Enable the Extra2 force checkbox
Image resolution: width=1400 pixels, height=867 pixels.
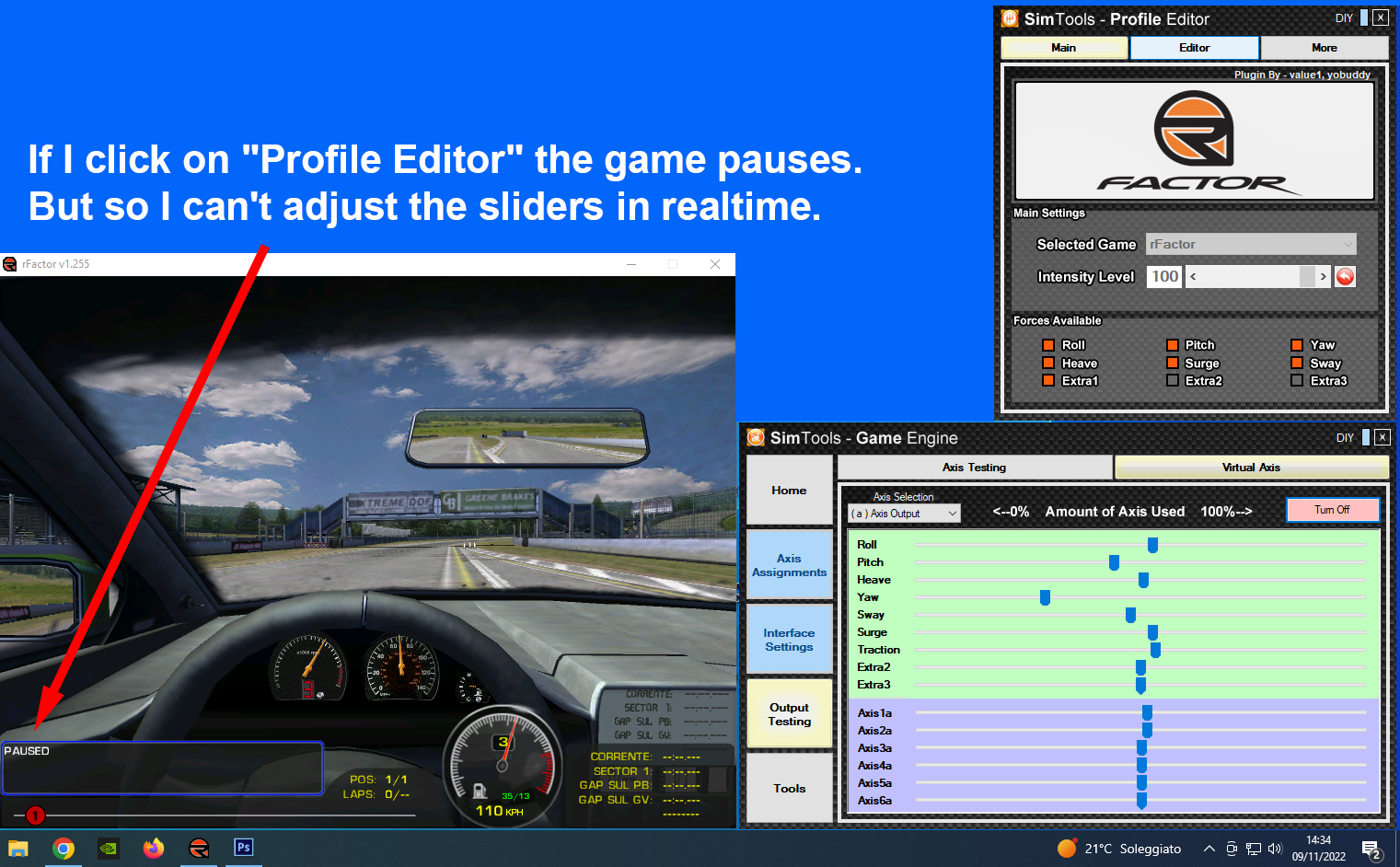[x=1173, y=380]
